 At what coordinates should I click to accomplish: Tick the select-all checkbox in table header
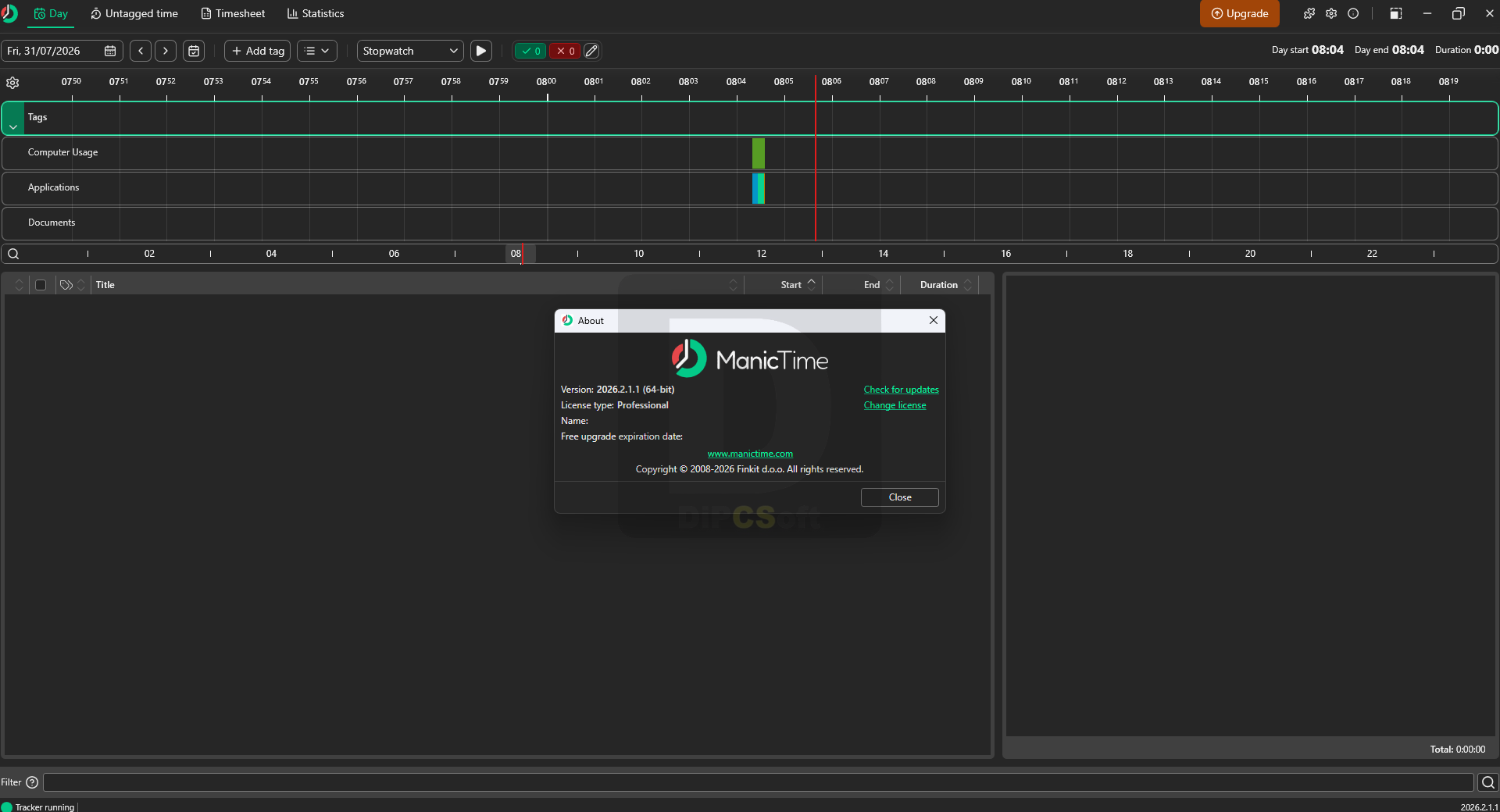[41, 285]
